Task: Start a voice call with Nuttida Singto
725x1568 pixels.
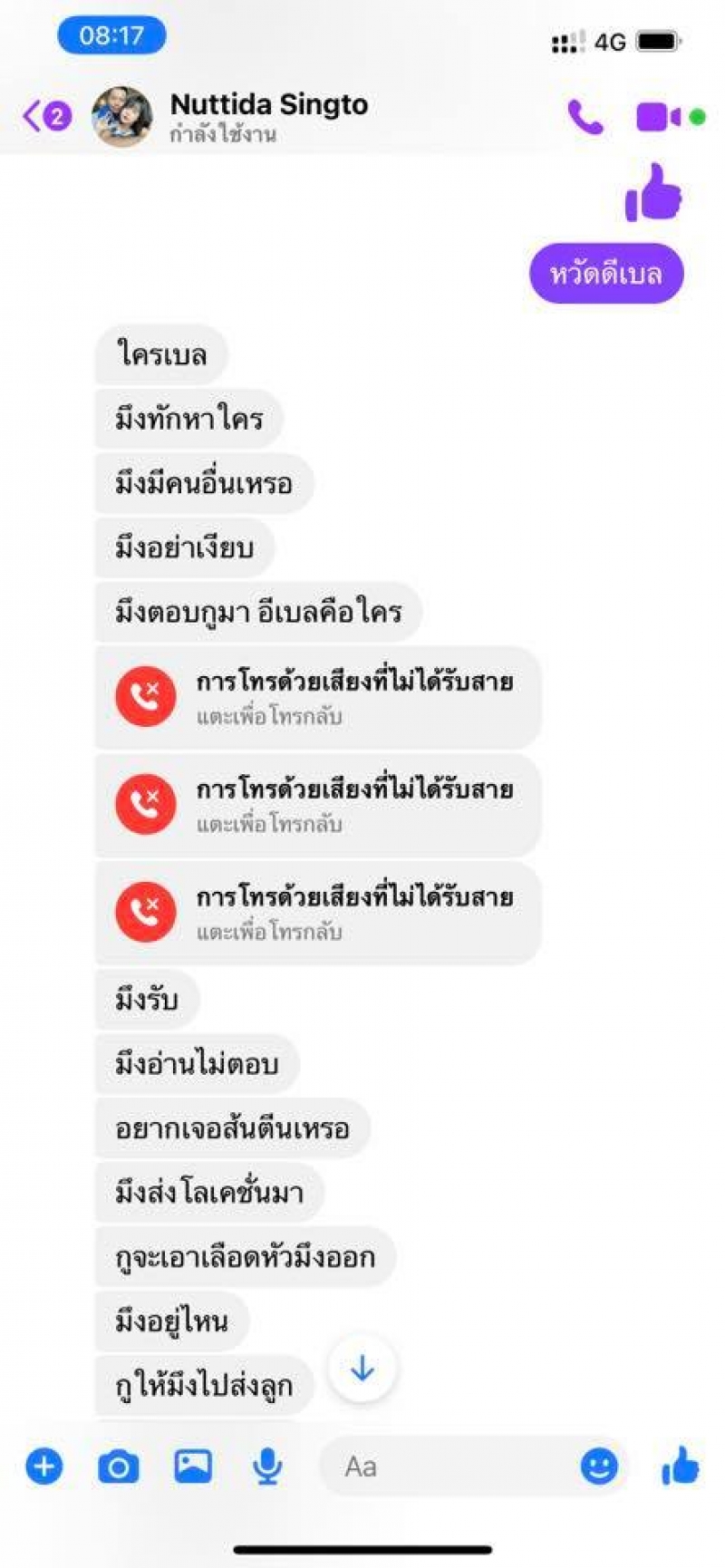Action: tap(585, 117)
